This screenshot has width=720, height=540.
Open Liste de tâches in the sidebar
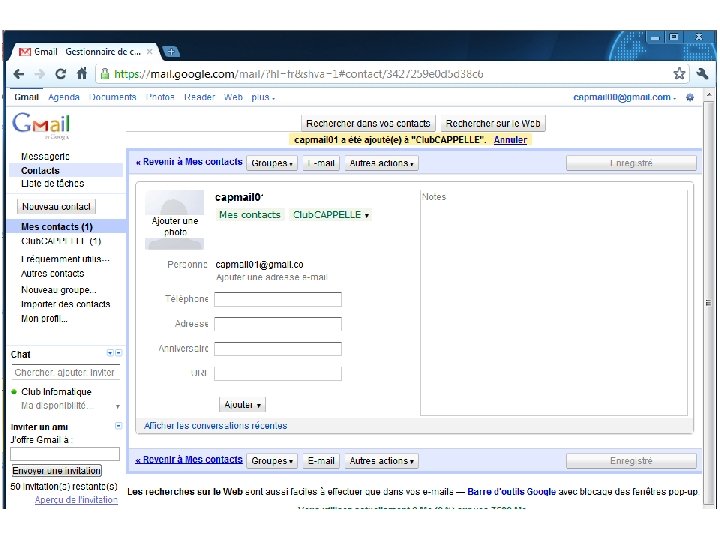[x=52, y=184]
